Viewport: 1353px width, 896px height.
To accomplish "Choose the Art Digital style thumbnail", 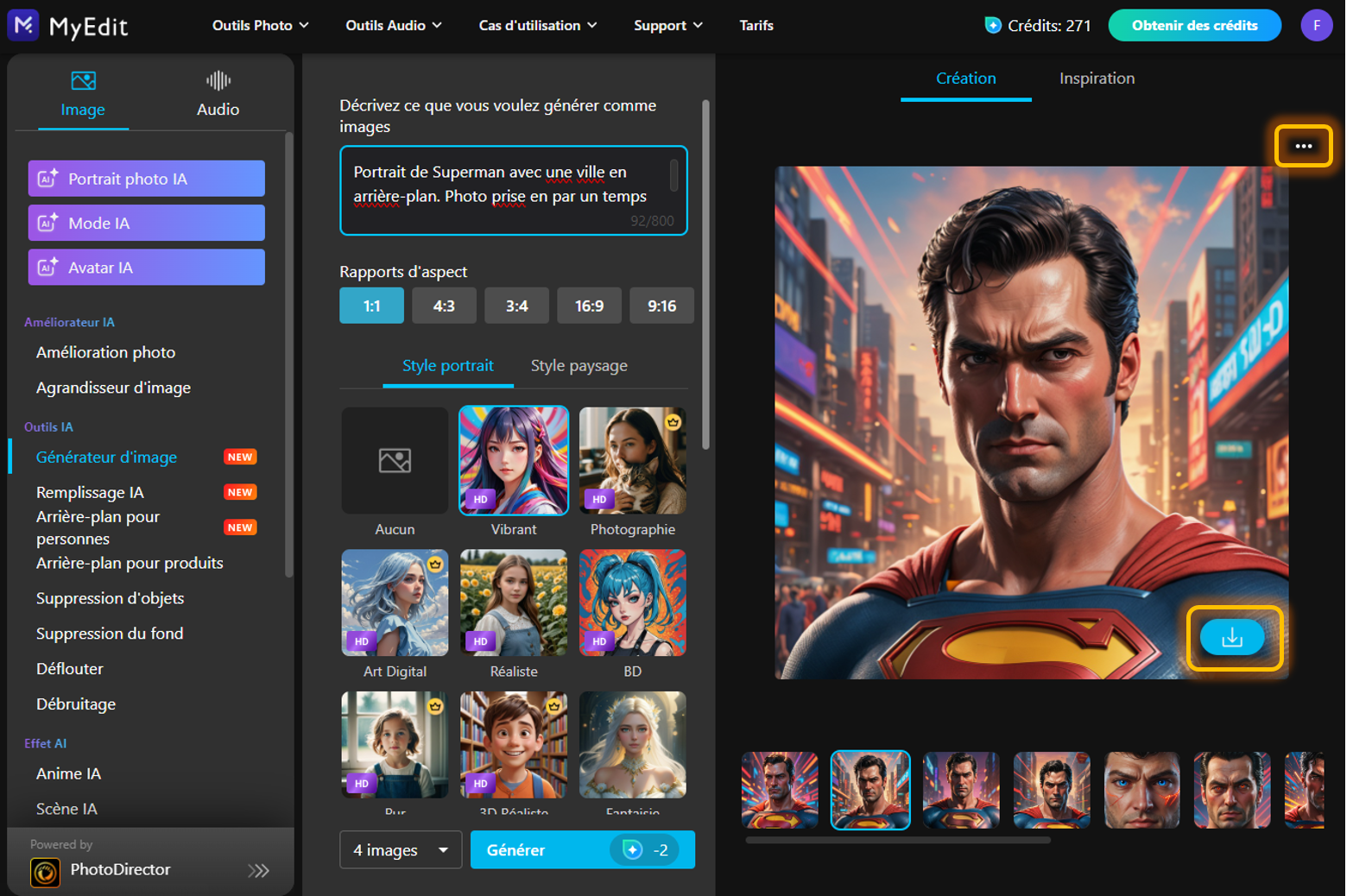I will pyautogui.click(x=395, y=603).
